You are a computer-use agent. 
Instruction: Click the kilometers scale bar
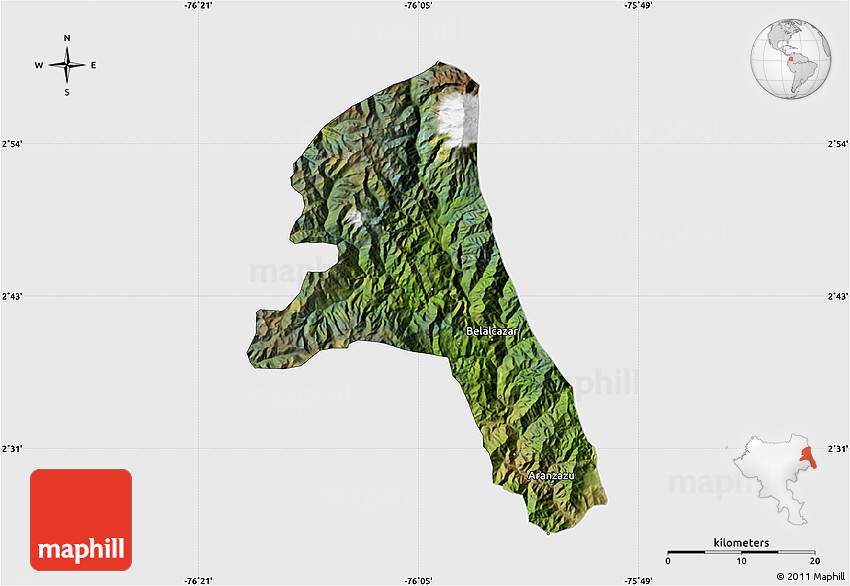(x=741, y=551)
